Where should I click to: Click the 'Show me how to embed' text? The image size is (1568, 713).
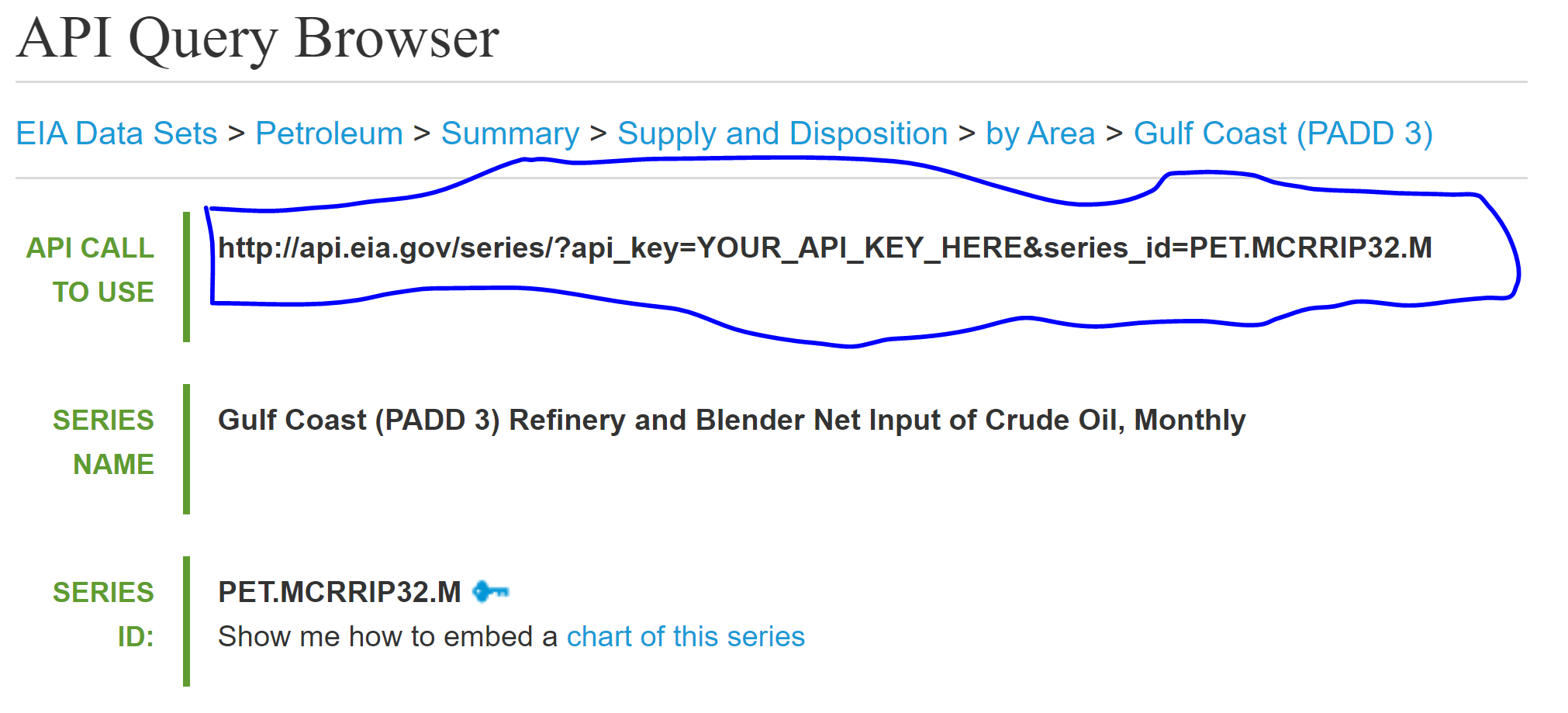387,636
